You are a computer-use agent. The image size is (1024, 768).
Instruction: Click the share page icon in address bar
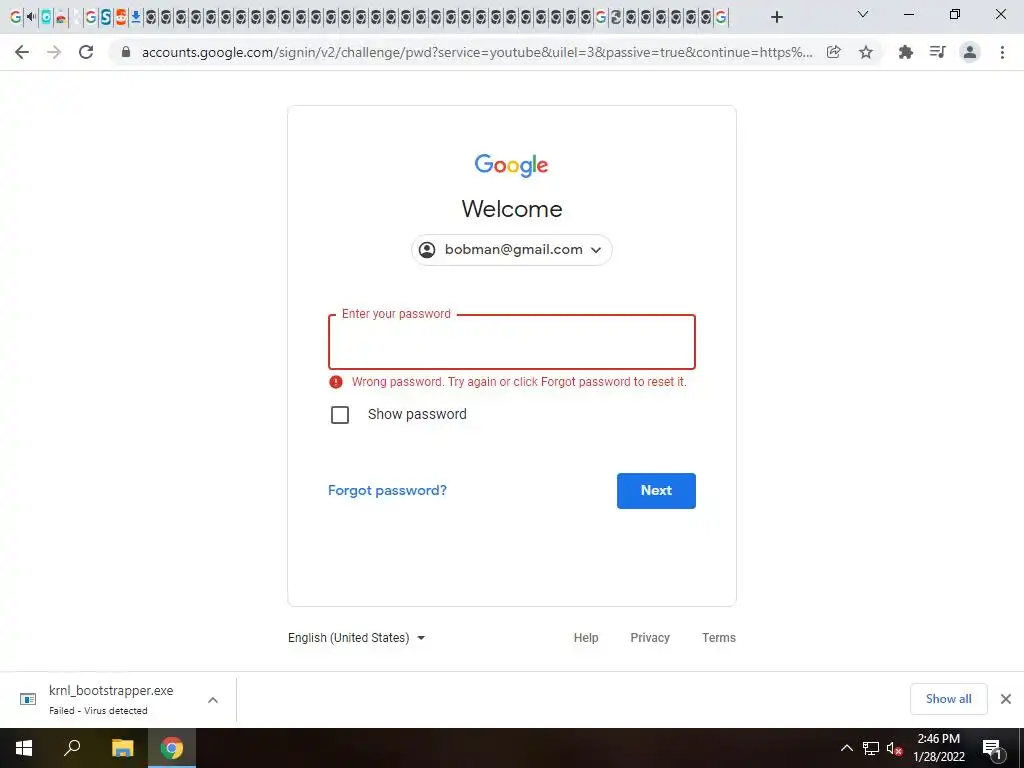pos(833,52)
